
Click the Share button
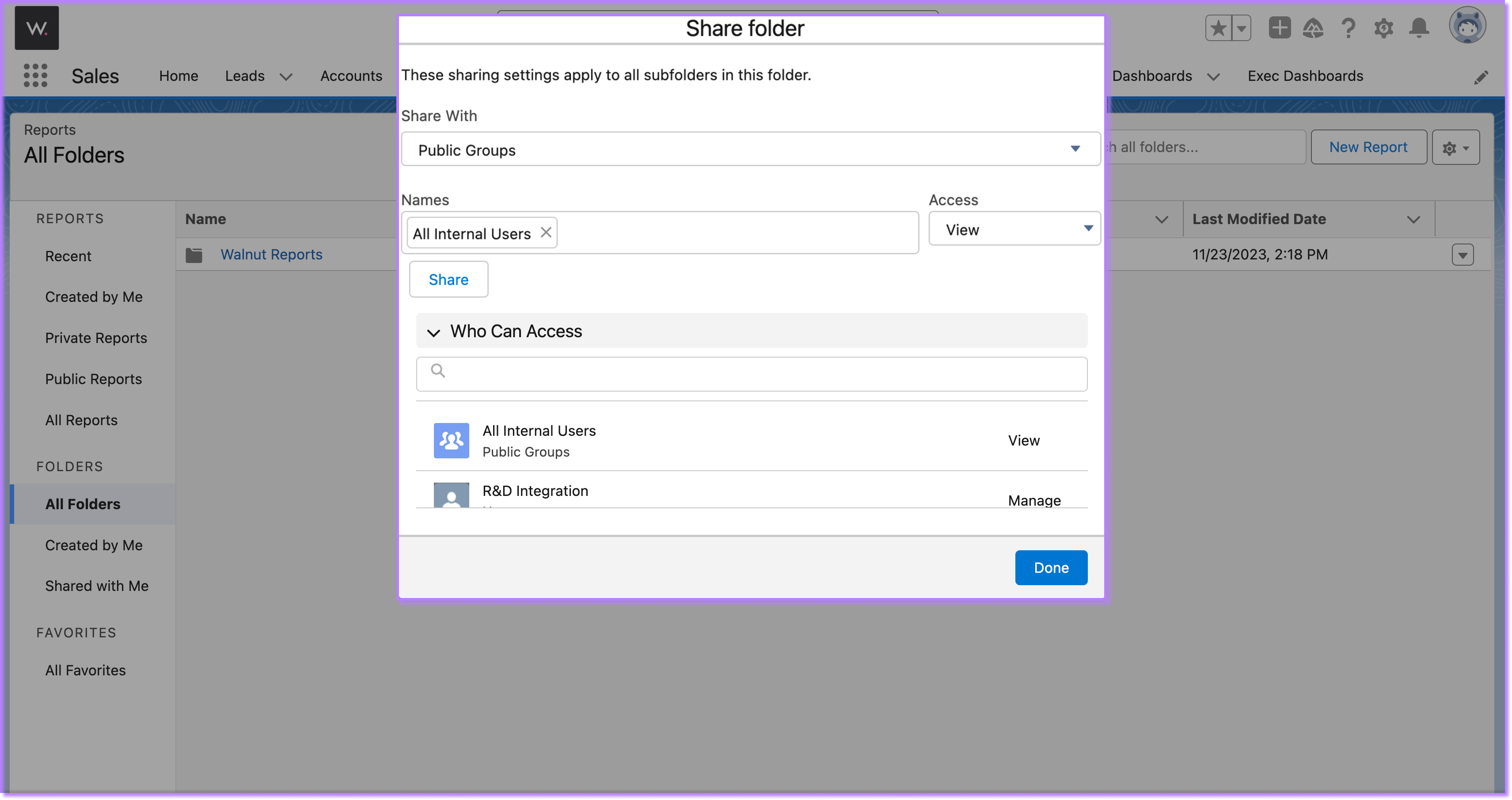[x=448, y=279]
